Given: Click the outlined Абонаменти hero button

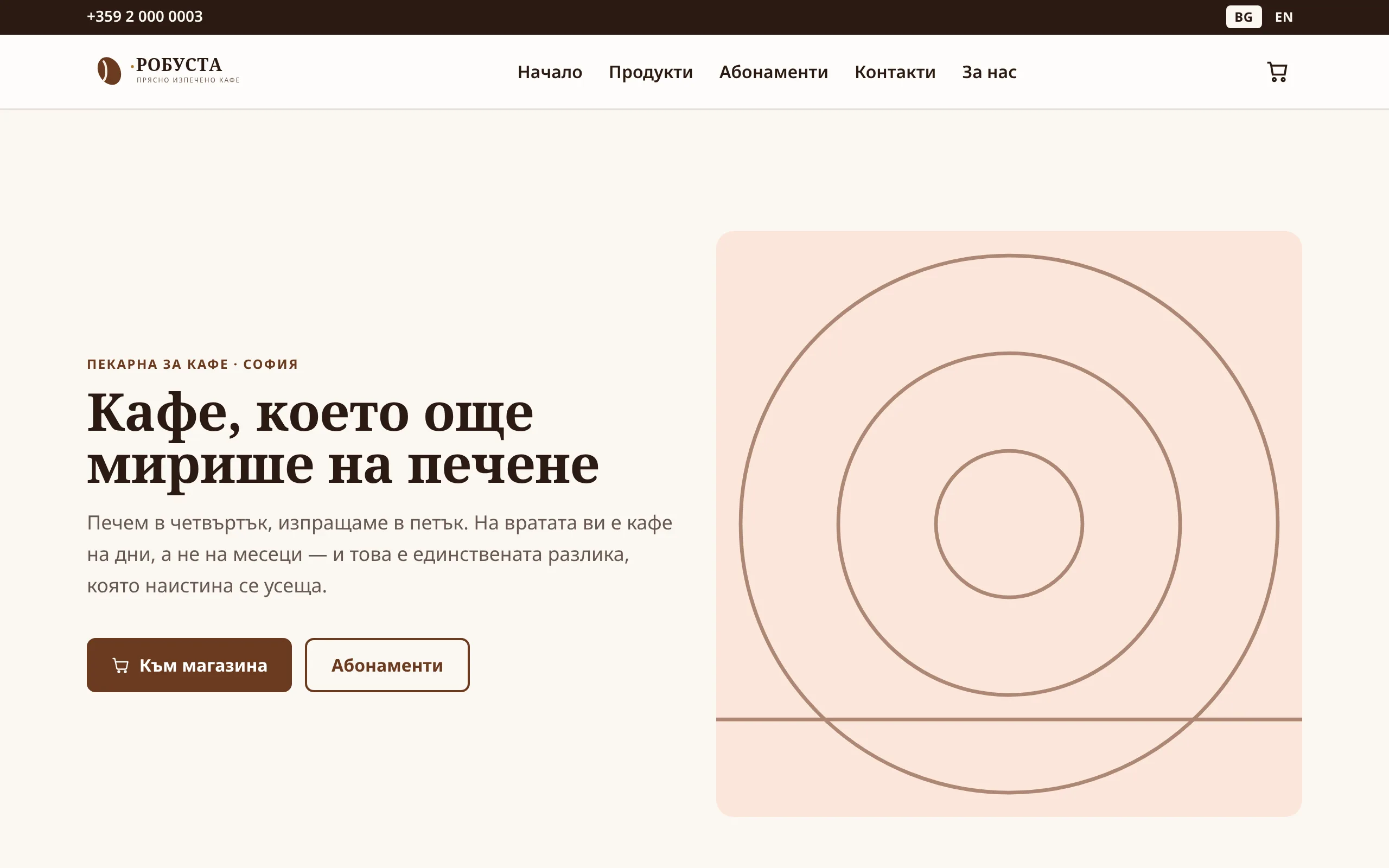Looking at the screenshot, I should tap(387, 665).
